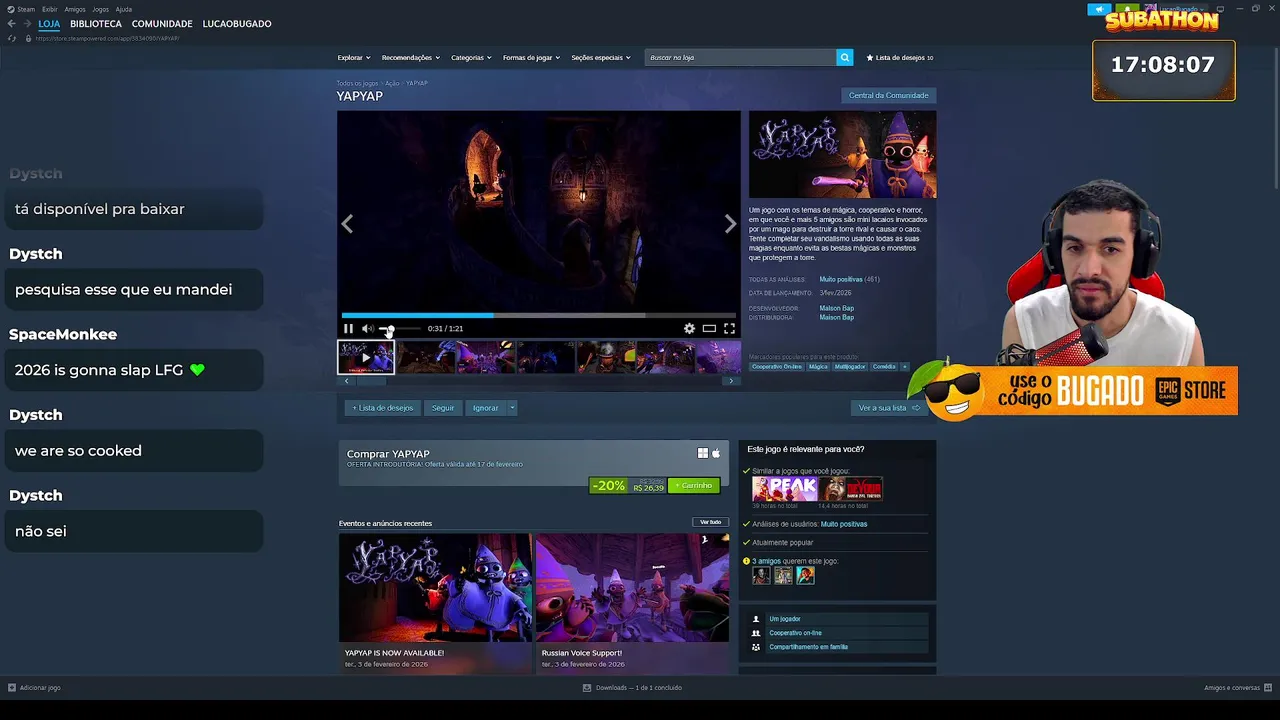Open the Exibir menu

[50, 9]
